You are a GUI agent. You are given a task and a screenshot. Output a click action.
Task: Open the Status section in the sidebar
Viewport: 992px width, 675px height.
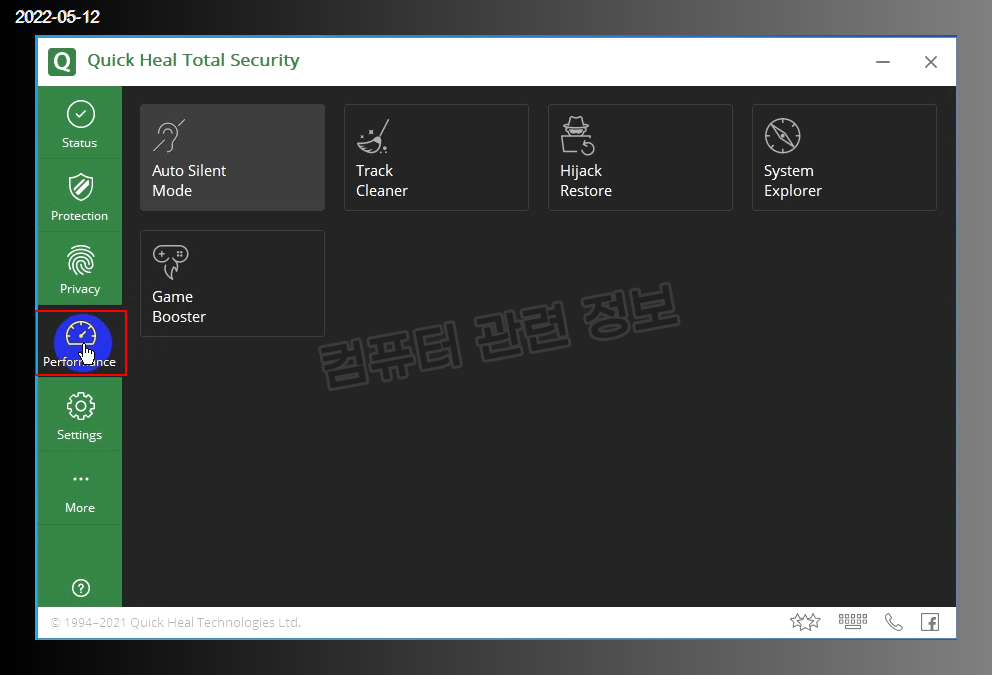tap(80, 123)
